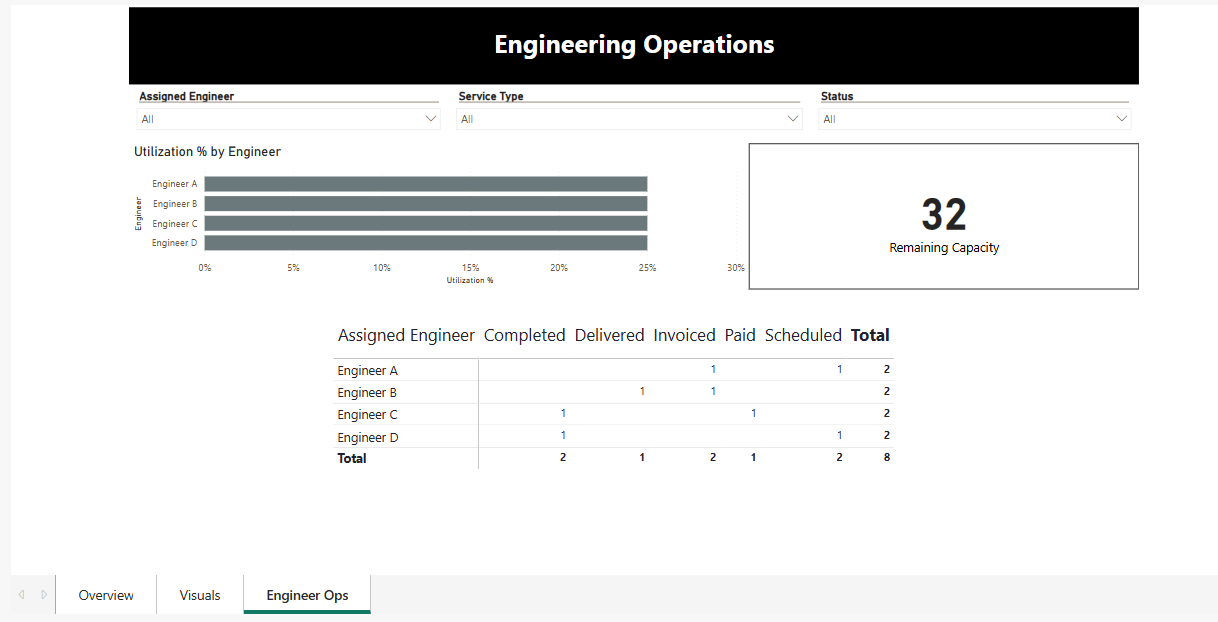Click the Paid column header
This screenshot has height=622, width=1218.
pyautogui.click(x=740, y=335)
